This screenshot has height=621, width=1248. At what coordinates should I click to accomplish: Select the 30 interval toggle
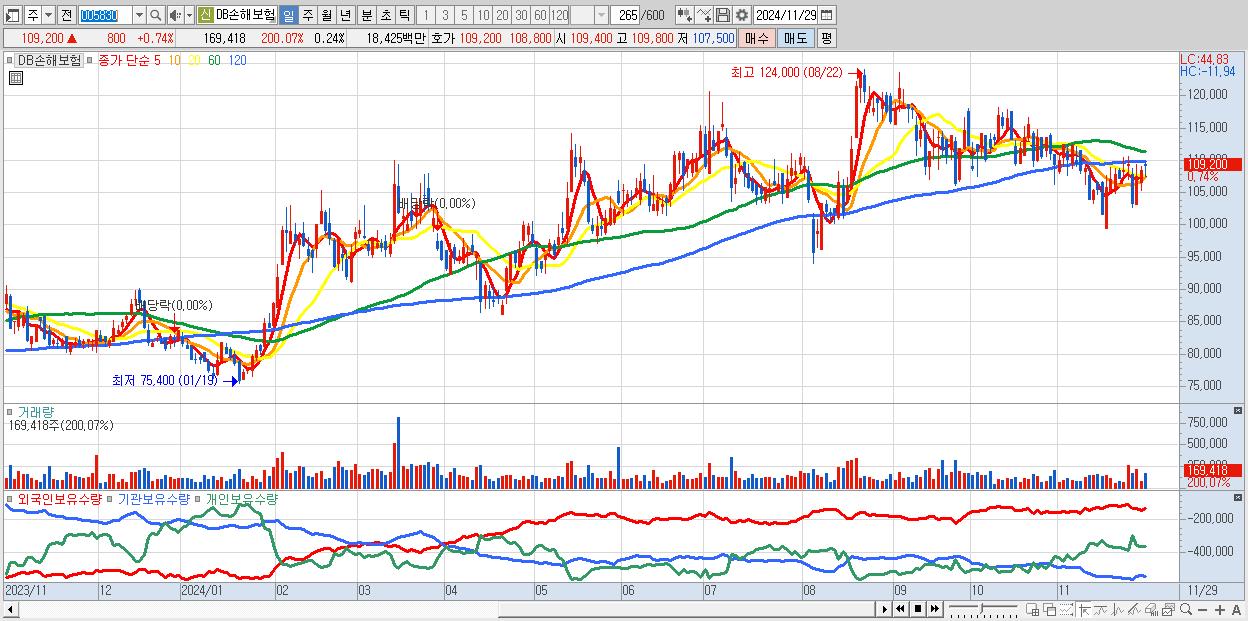click(x=521, y=15)
